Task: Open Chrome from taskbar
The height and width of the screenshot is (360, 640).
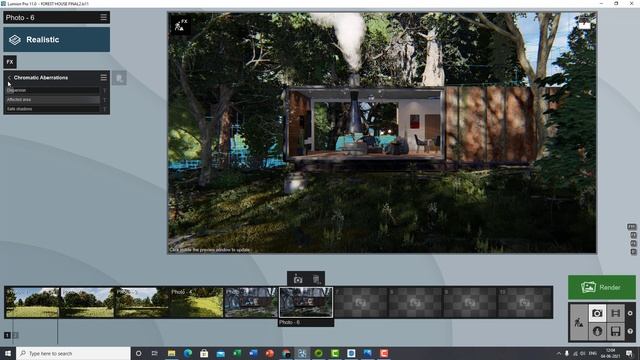Action: 286,353
